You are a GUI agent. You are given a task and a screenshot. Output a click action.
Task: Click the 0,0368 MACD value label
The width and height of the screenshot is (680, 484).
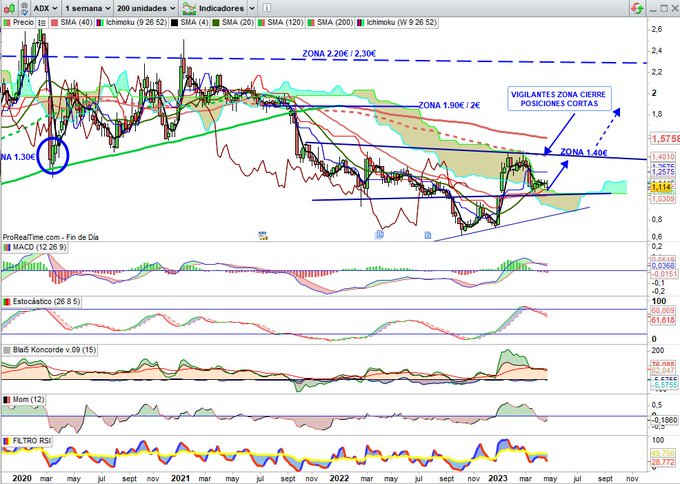[x=663, y=265]
